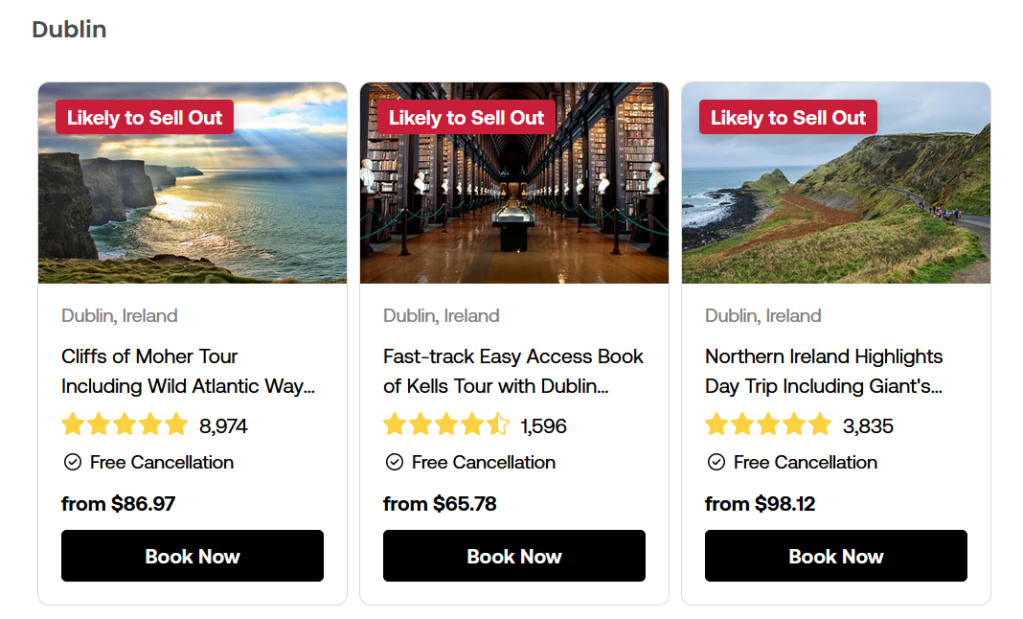This screenshot has height=619, width=1023.
Task: Click Free Cancellation checkmark on Northern Ireland card
Action: click(716, 462)
